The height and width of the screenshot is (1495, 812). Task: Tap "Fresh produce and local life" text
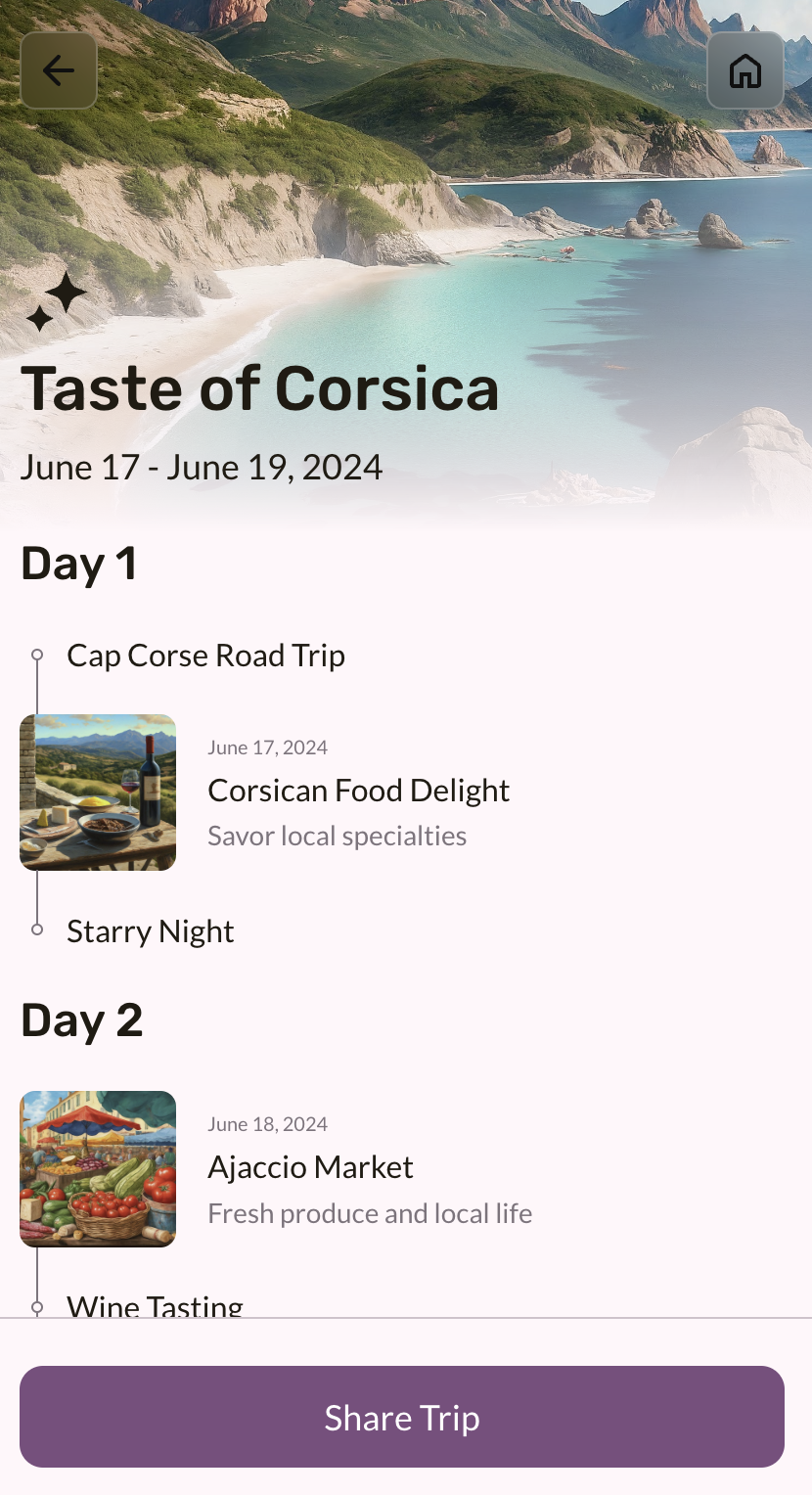click(x=370, y=1214)
